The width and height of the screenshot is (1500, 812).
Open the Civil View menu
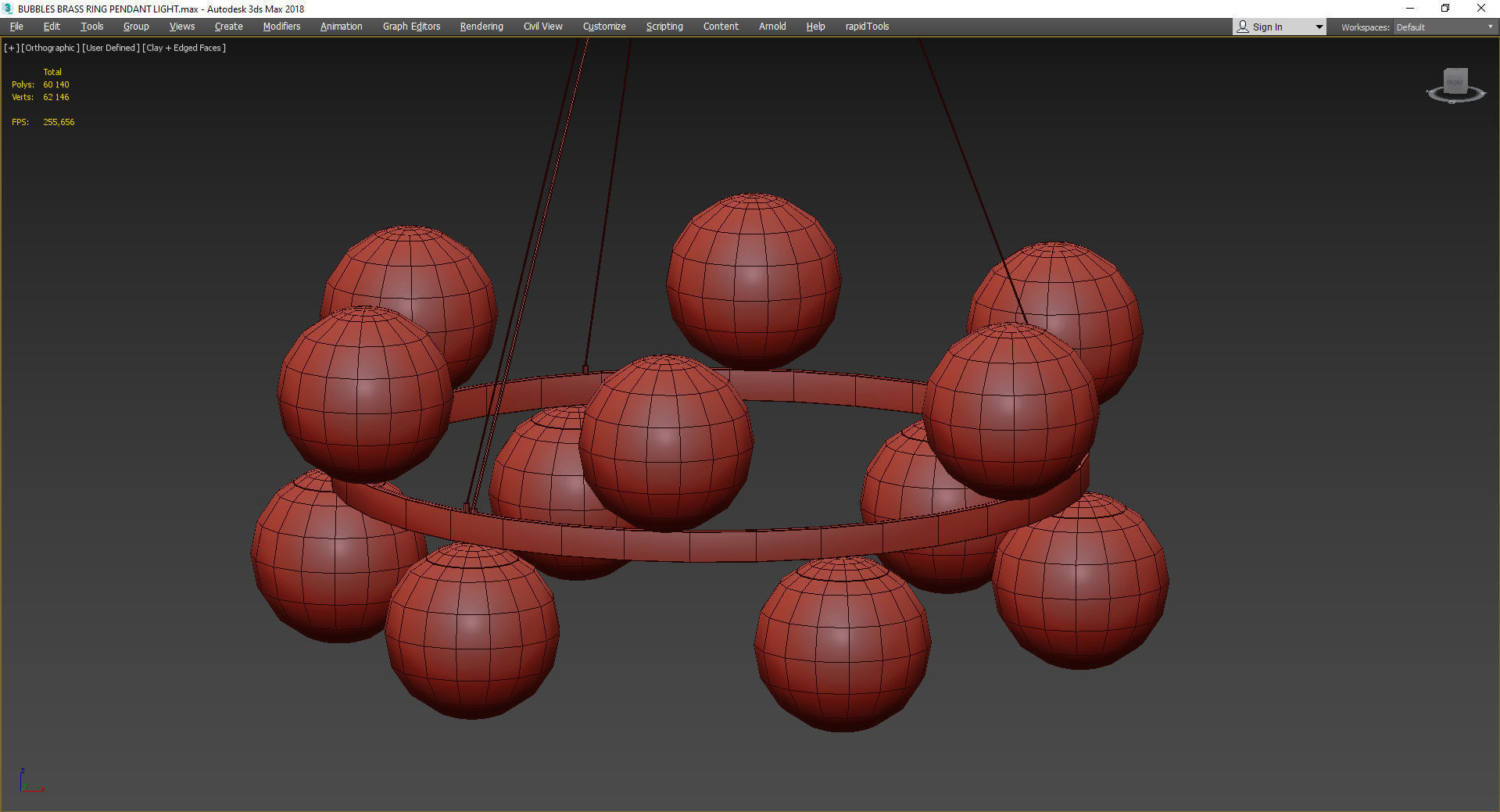[542, 27]
